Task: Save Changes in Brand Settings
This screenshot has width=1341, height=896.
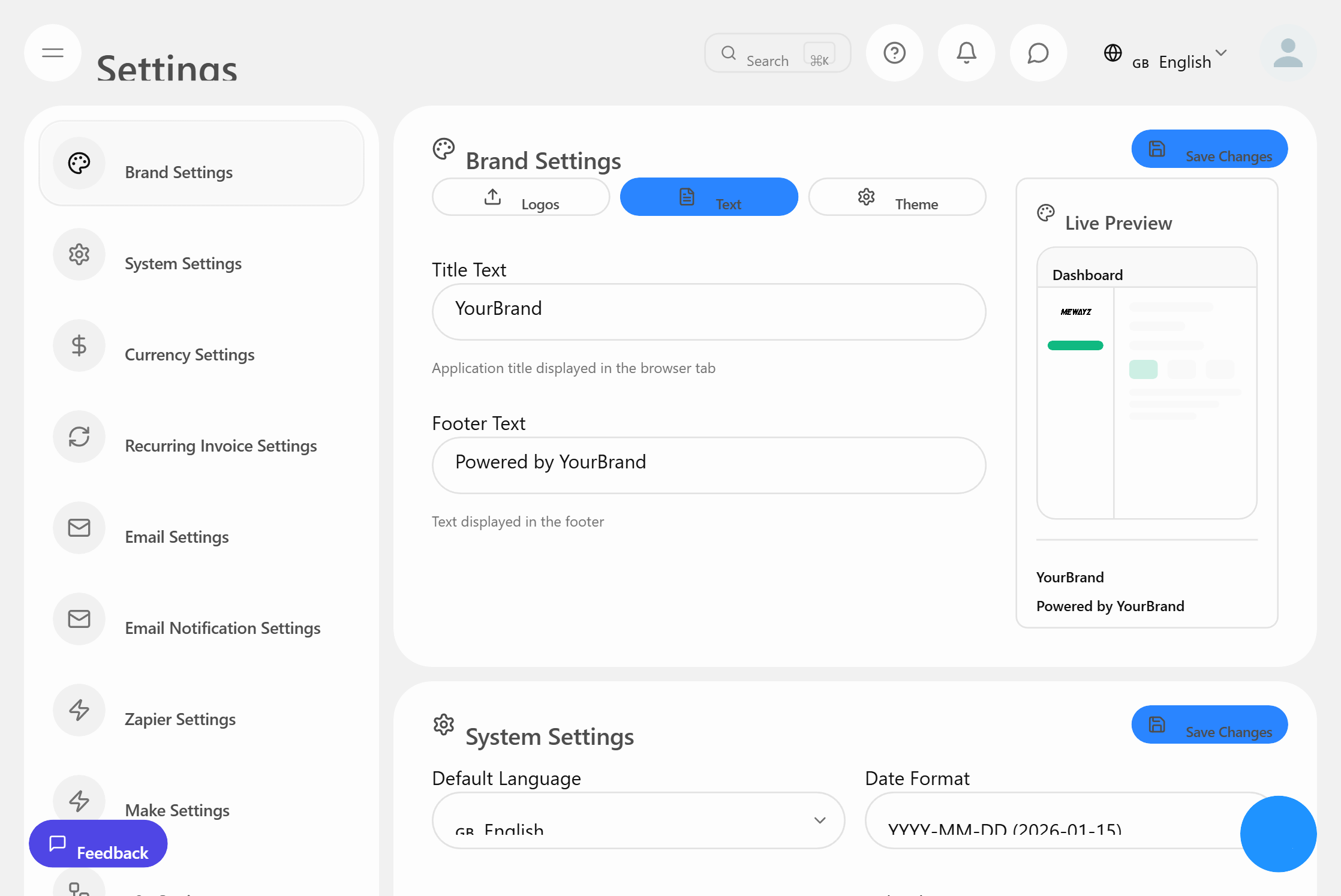Action: (1209, 149)
